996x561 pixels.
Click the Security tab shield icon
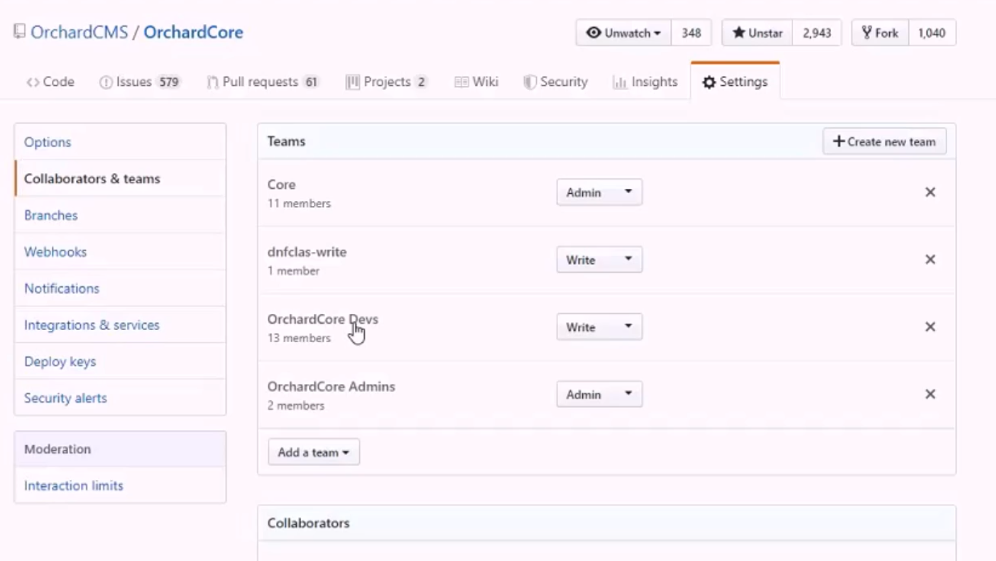coord(529,82)
